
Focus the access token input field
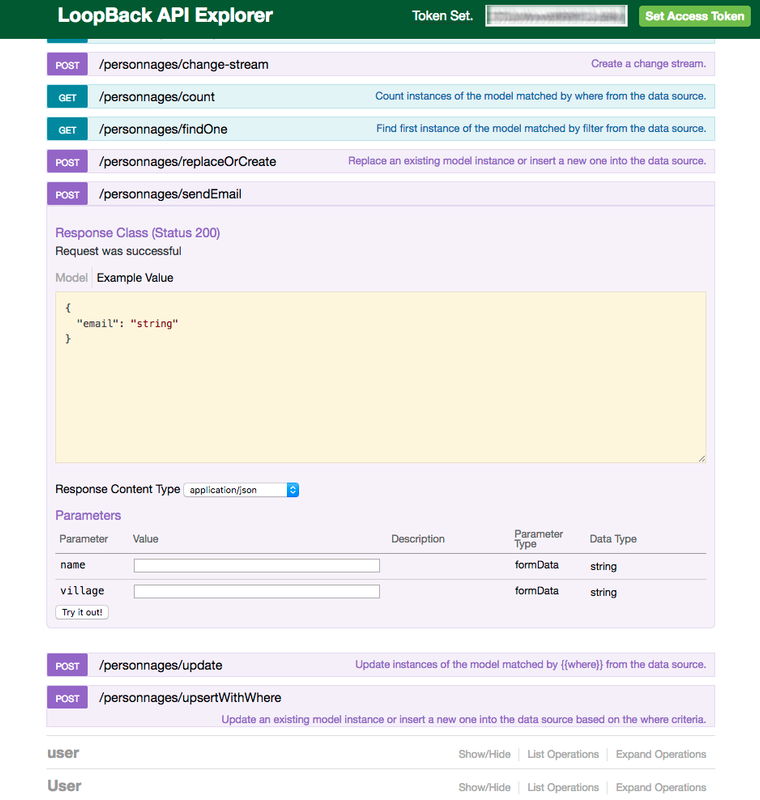[556, 16]
